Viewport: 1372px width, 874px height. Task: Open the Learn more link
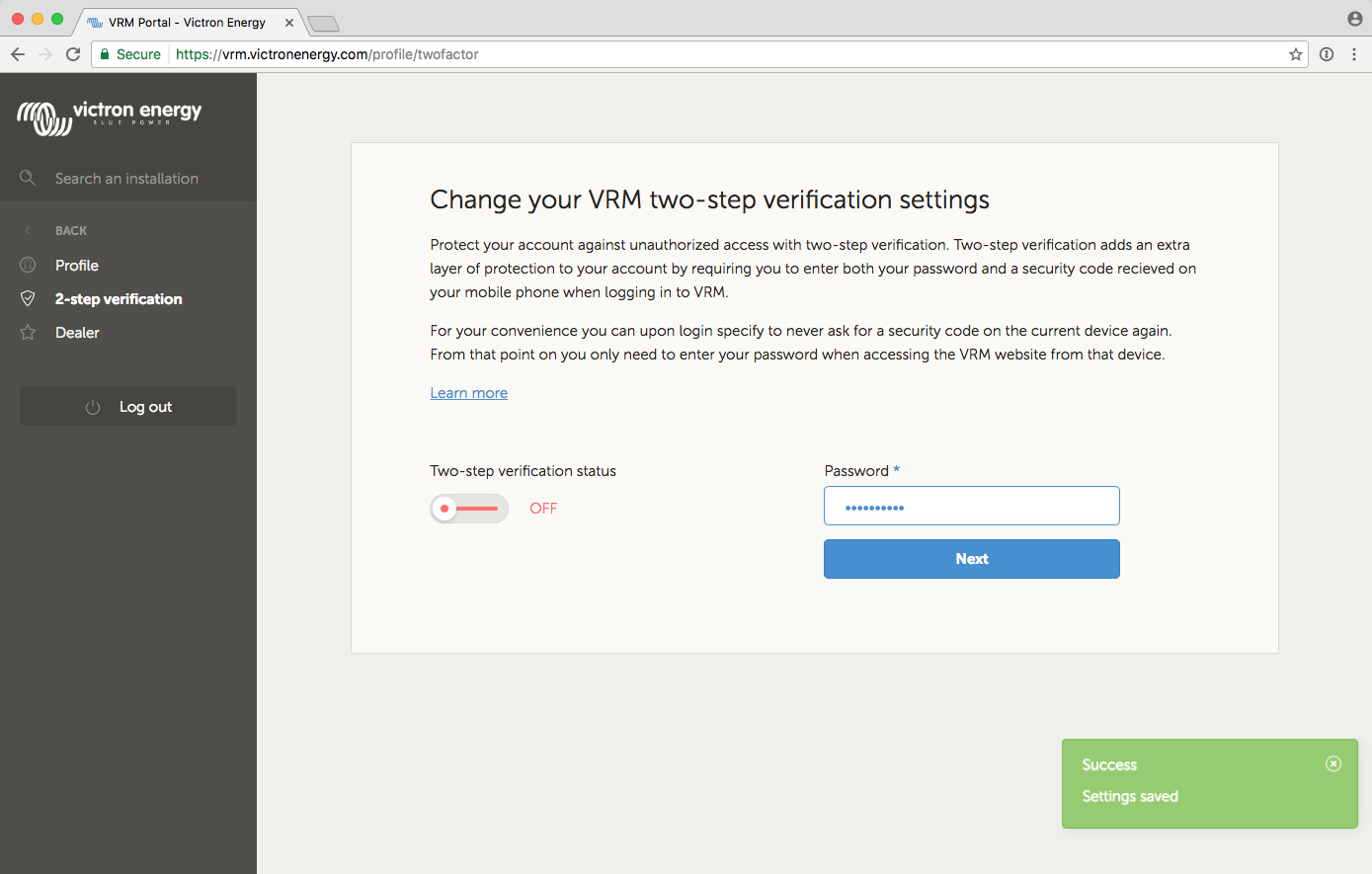tap(468, 393)
